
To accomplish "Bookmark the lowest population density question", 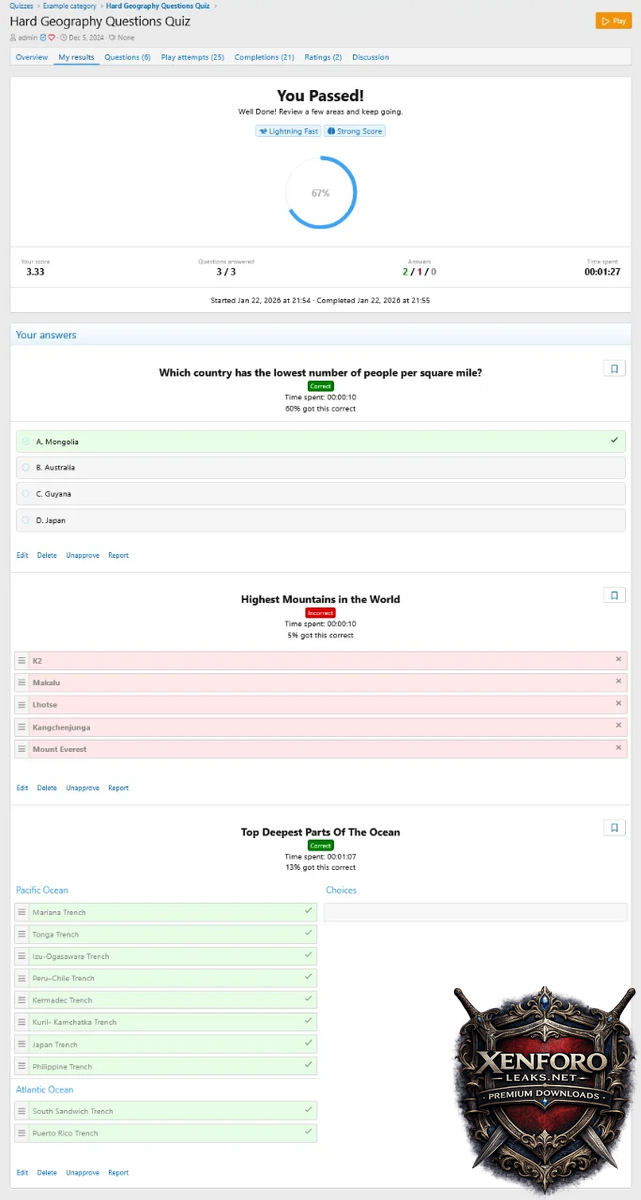I will coord(614,368).
